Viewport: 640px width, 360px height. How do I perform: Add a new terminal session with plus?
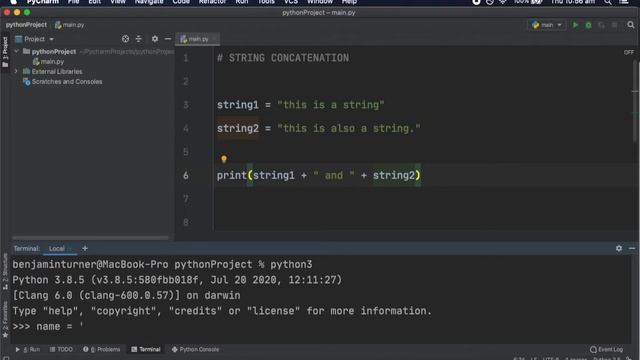tap(85, 248)
